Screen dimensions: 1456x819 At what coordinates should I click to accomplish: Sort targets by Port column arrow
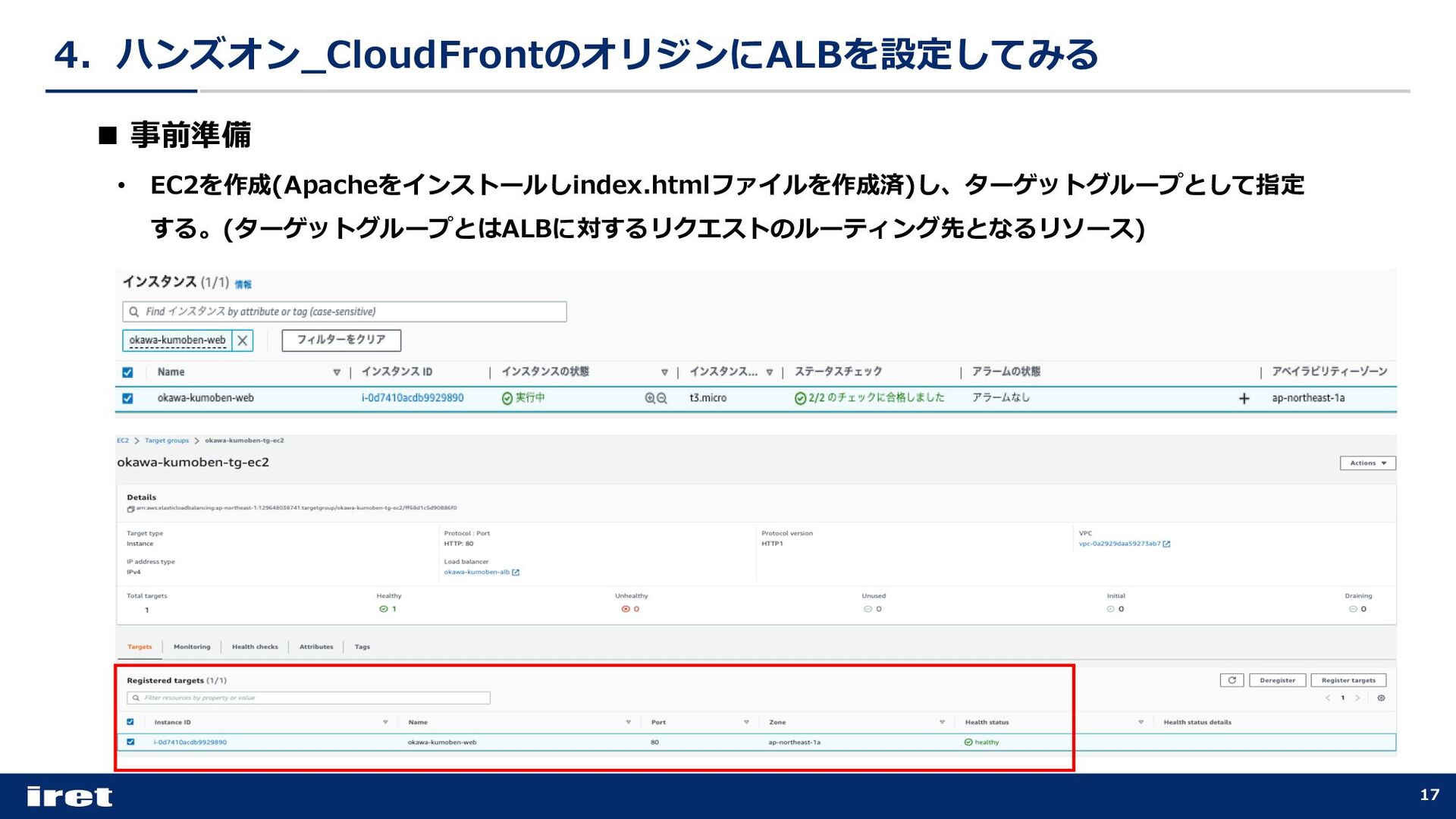pyautogui.click(x=746, y=722)
